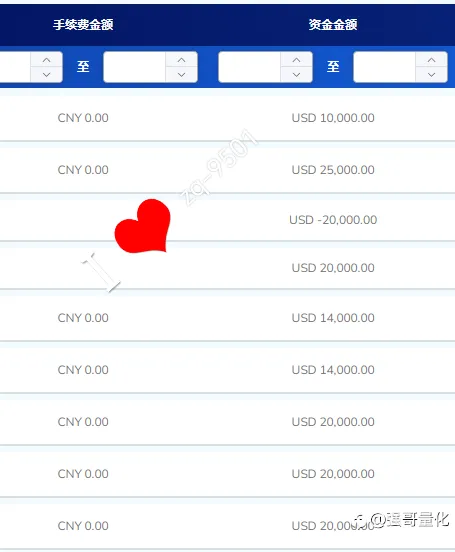Click the red heart sticker
The width and height of the screenshot is (455, 552).
[143, 226]
